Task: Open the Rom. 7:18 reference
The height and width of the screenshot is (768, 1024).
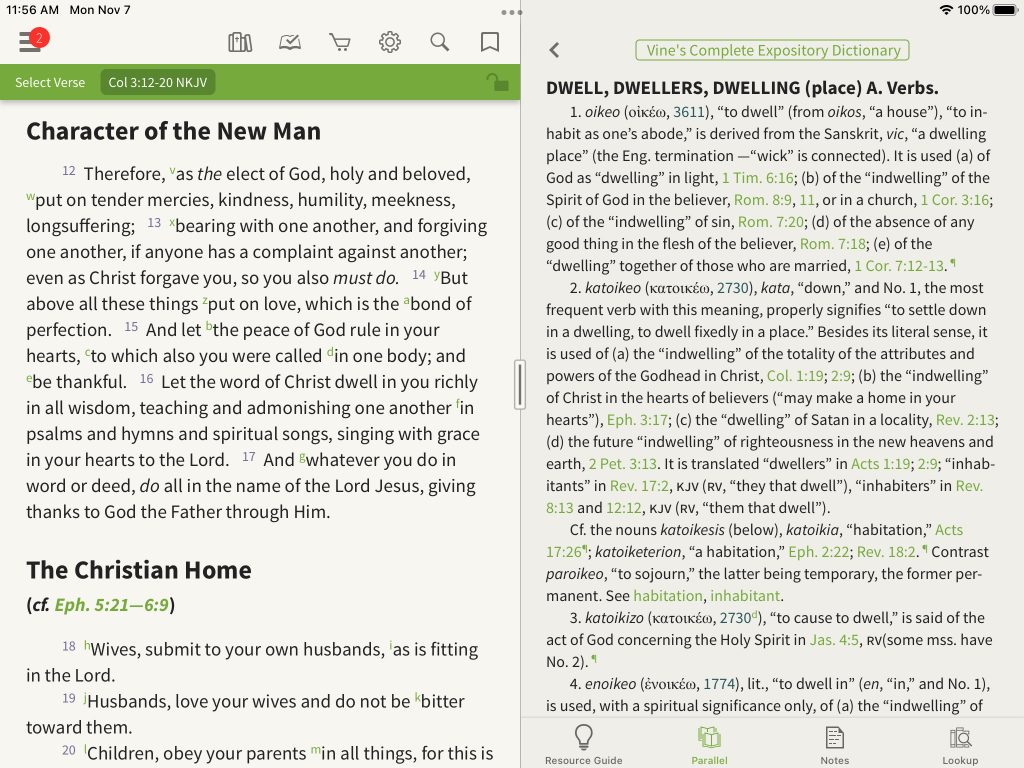Action: (833, 244)
